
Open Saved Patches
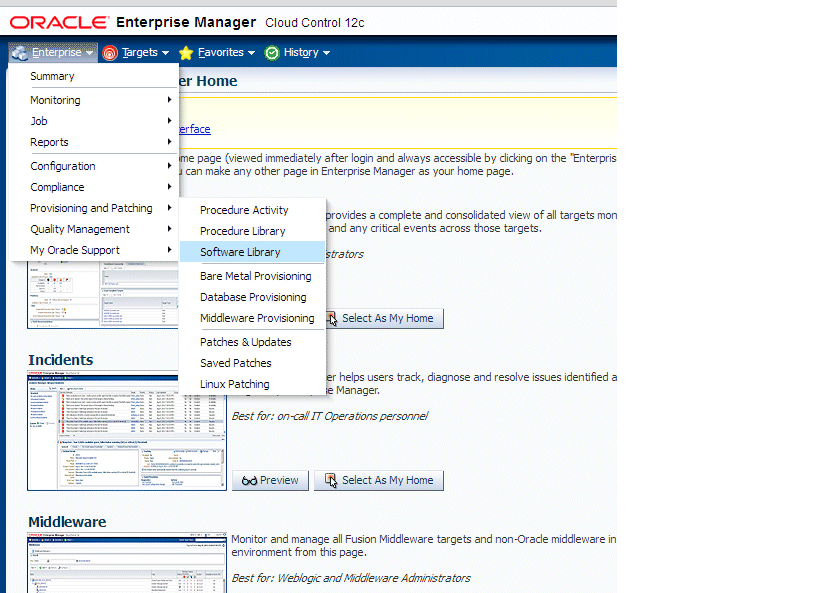pyautogui.click(x=252, y=363)
